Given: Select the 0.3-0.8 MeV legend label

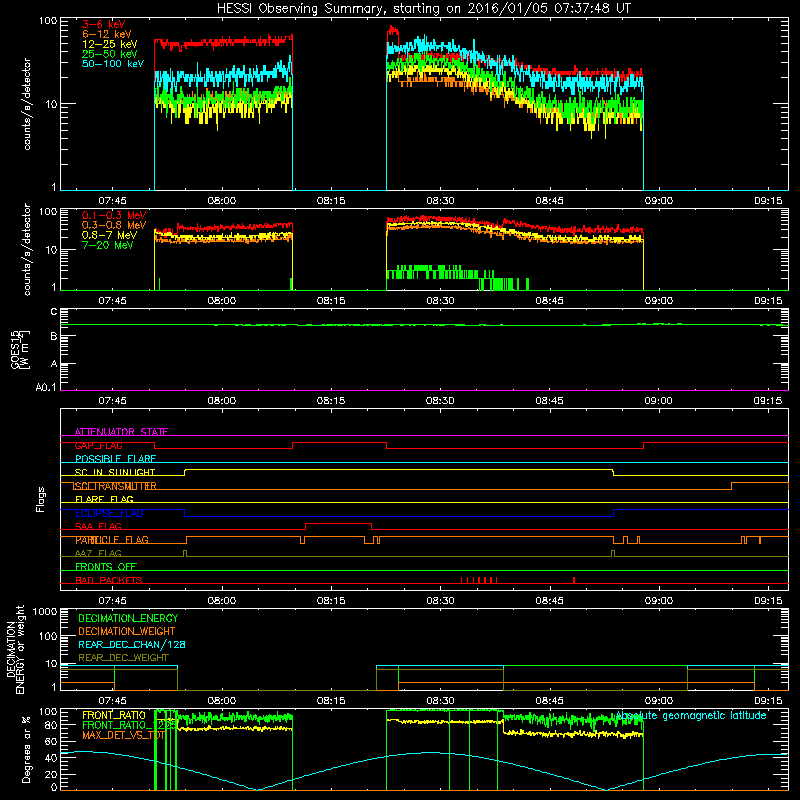Looking at the screenshot, I should (114, 225).
